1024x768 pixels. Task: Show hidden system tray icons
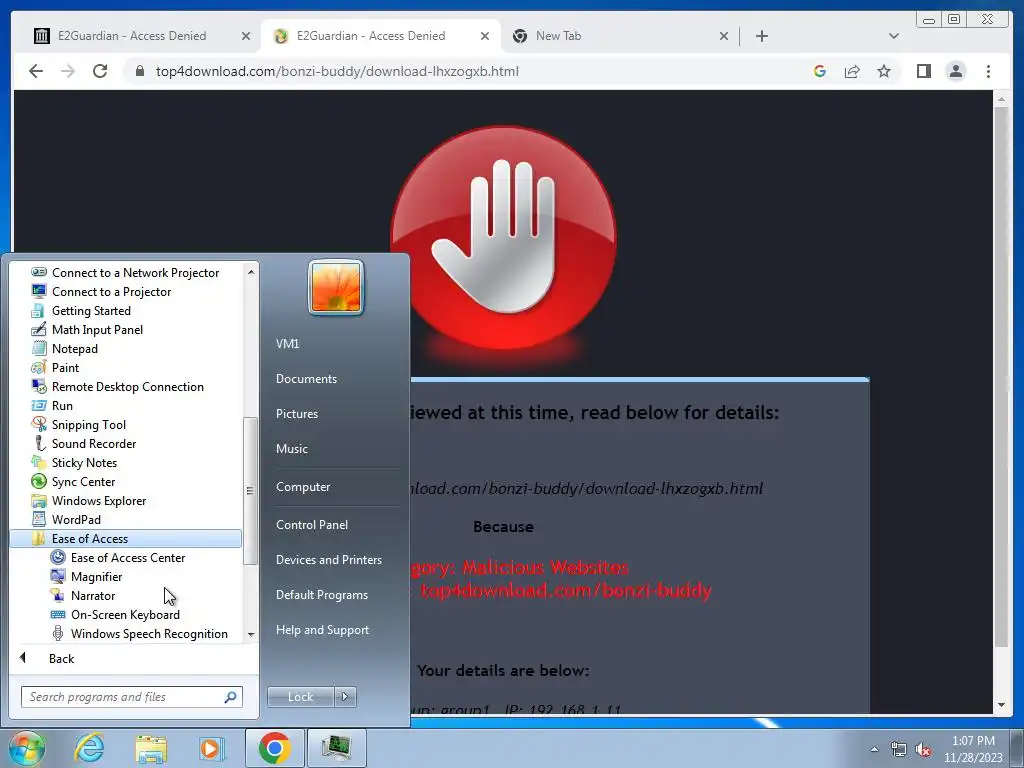[874, 749]
